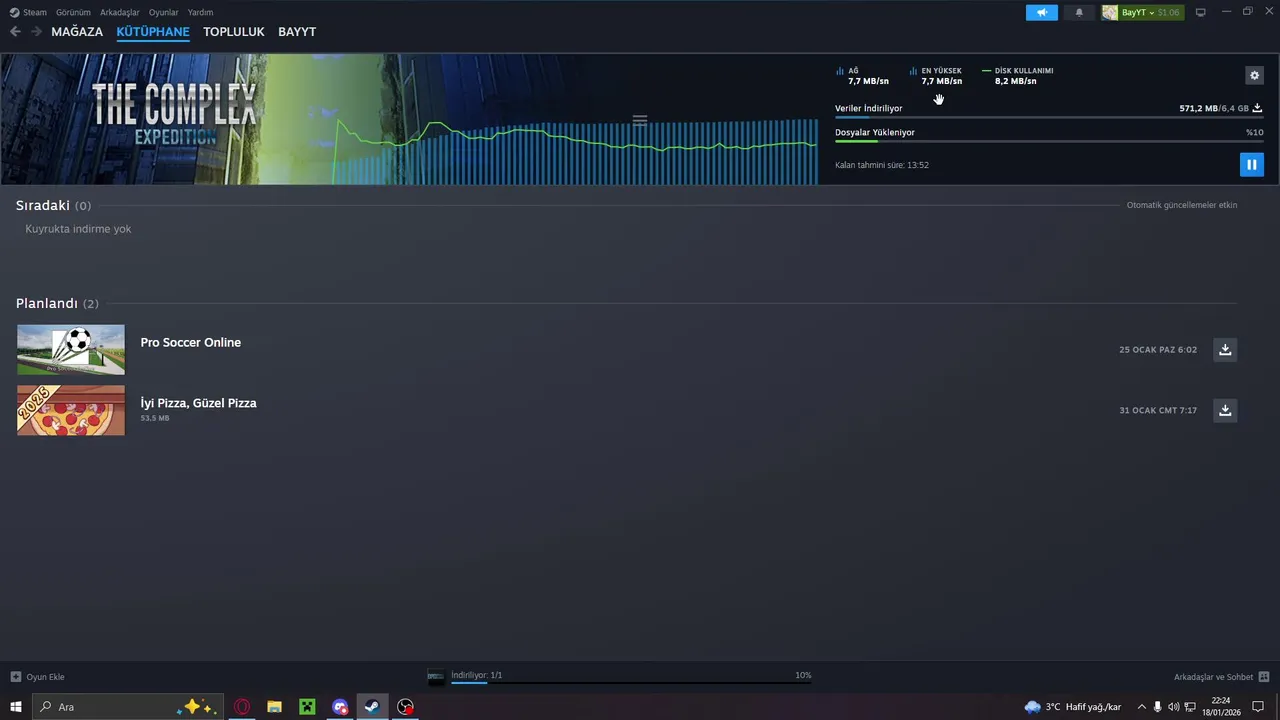
Task: Click the EN YÜKSEK peak speed stat
Action: coord(936,76)
